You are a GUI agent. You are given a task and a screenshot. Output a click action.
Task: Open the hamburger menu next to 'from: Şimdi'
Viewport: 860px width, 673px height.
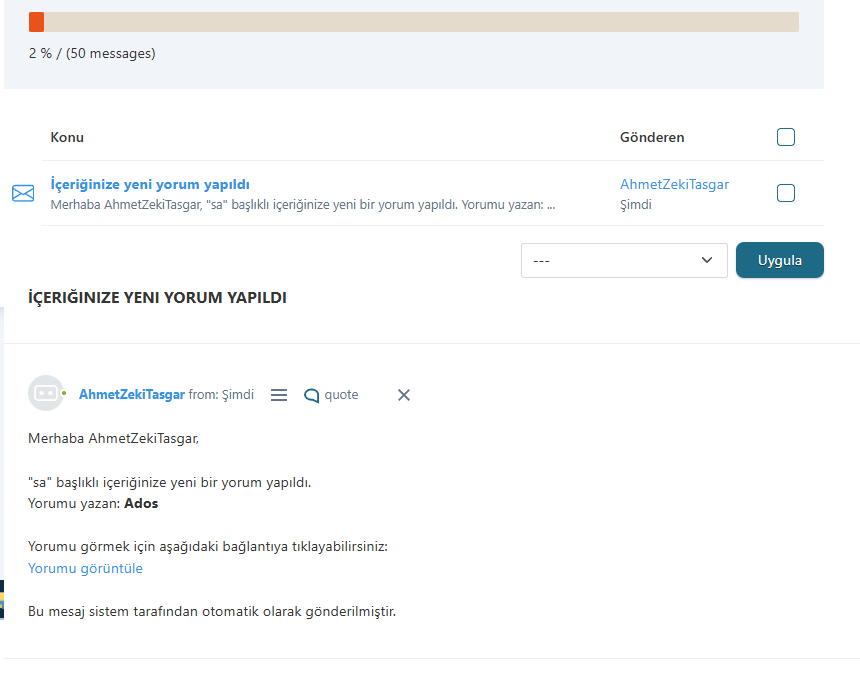(x=279, y=395)
